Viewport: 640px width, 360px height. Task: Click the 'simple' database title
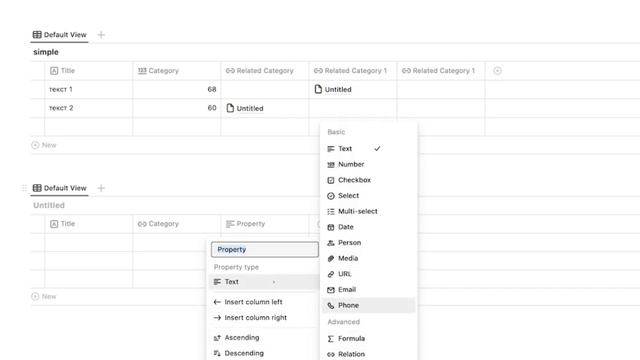click(46, 52)
